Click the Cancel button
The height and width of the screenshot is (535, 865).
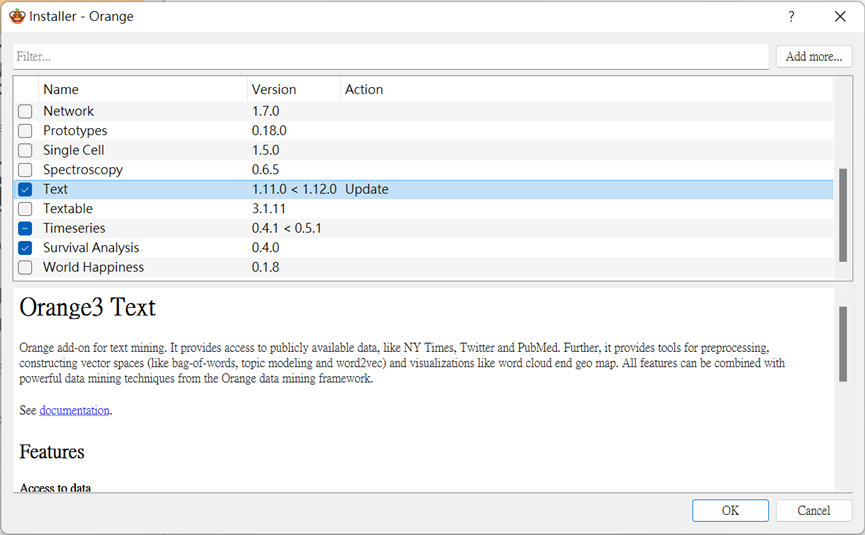point(814,510)
